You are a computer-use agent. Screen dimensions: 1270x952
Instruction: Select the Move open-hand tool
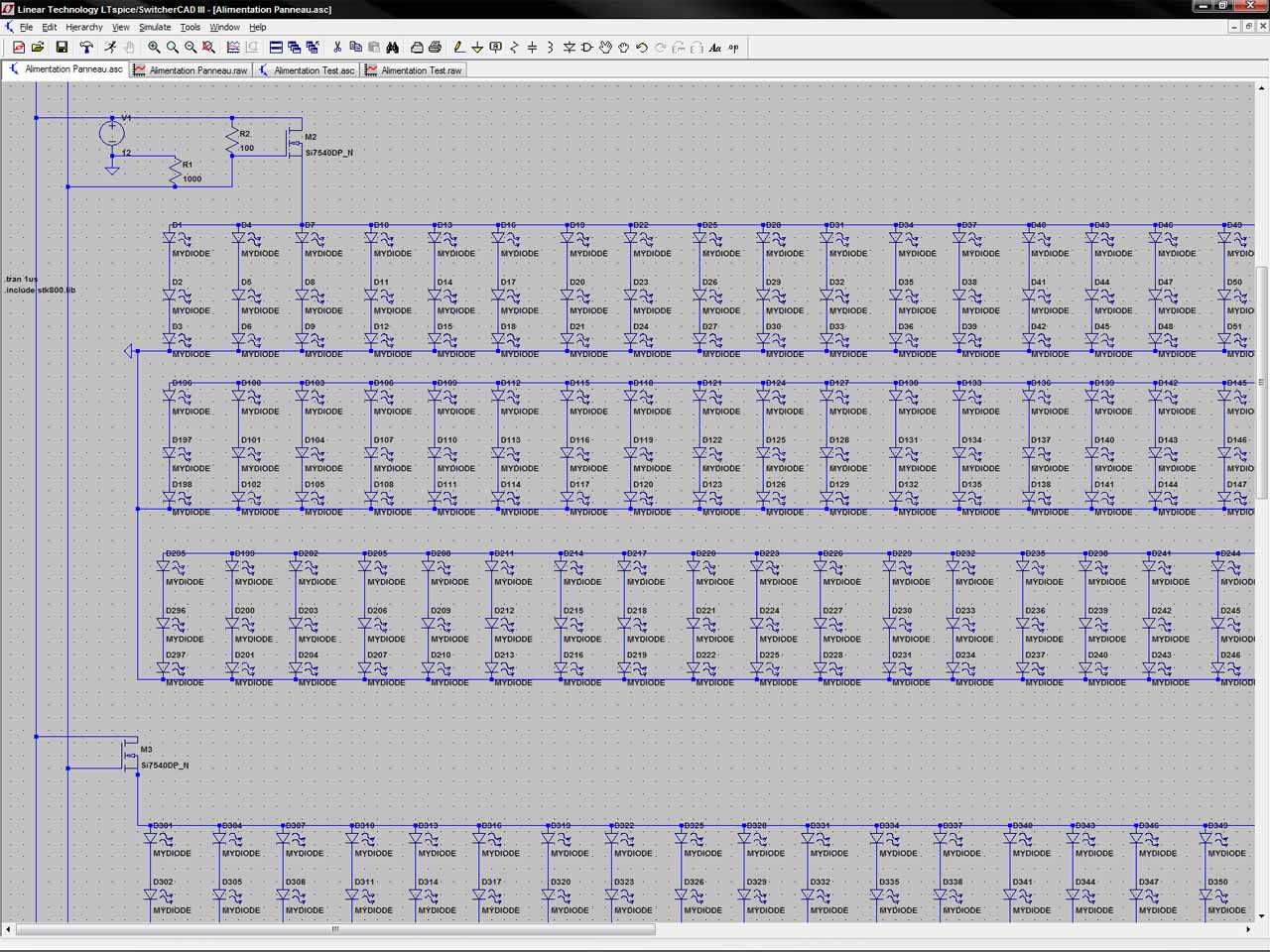(605, 48)
